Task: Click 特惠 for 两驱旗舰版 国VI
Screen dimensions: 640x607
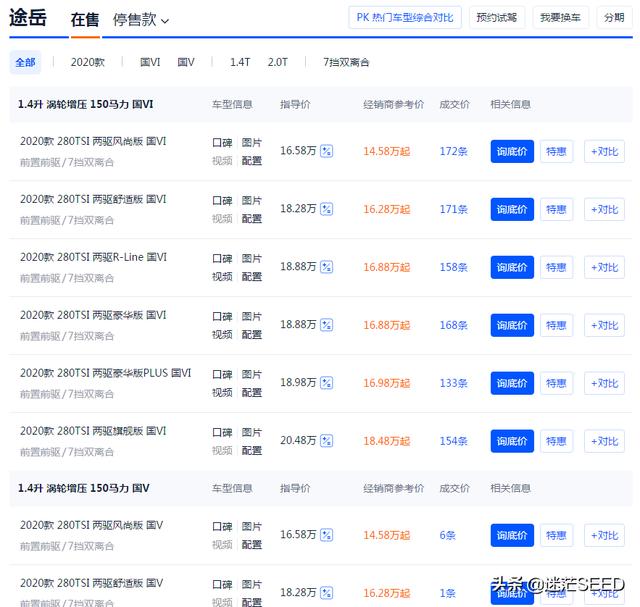Action: pos(556,441)
